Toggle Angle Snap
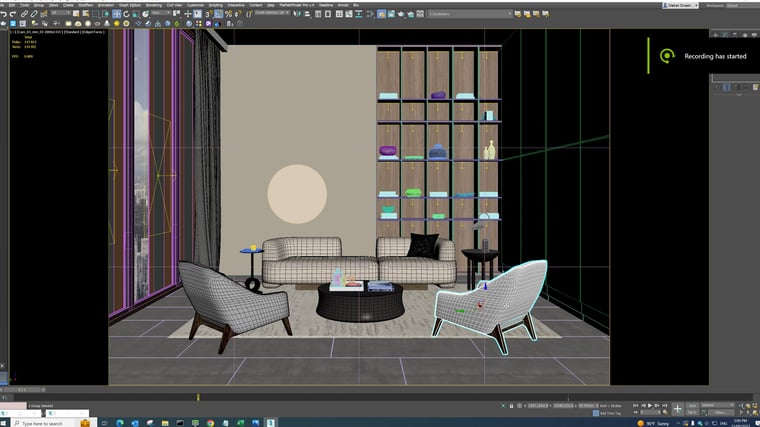The height and width of the screenshot is (427, 760). click(218, 14)
